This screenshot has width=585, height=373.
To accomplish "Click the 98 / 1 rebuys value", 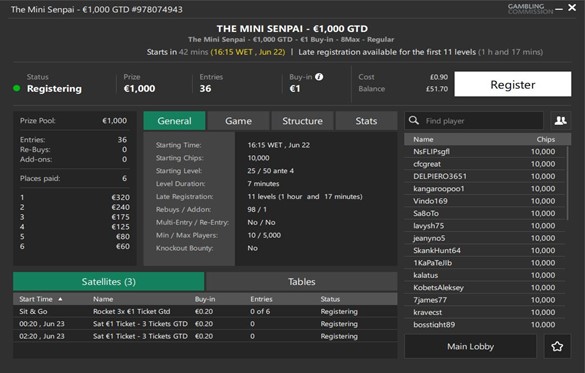I will pos(257,210).
